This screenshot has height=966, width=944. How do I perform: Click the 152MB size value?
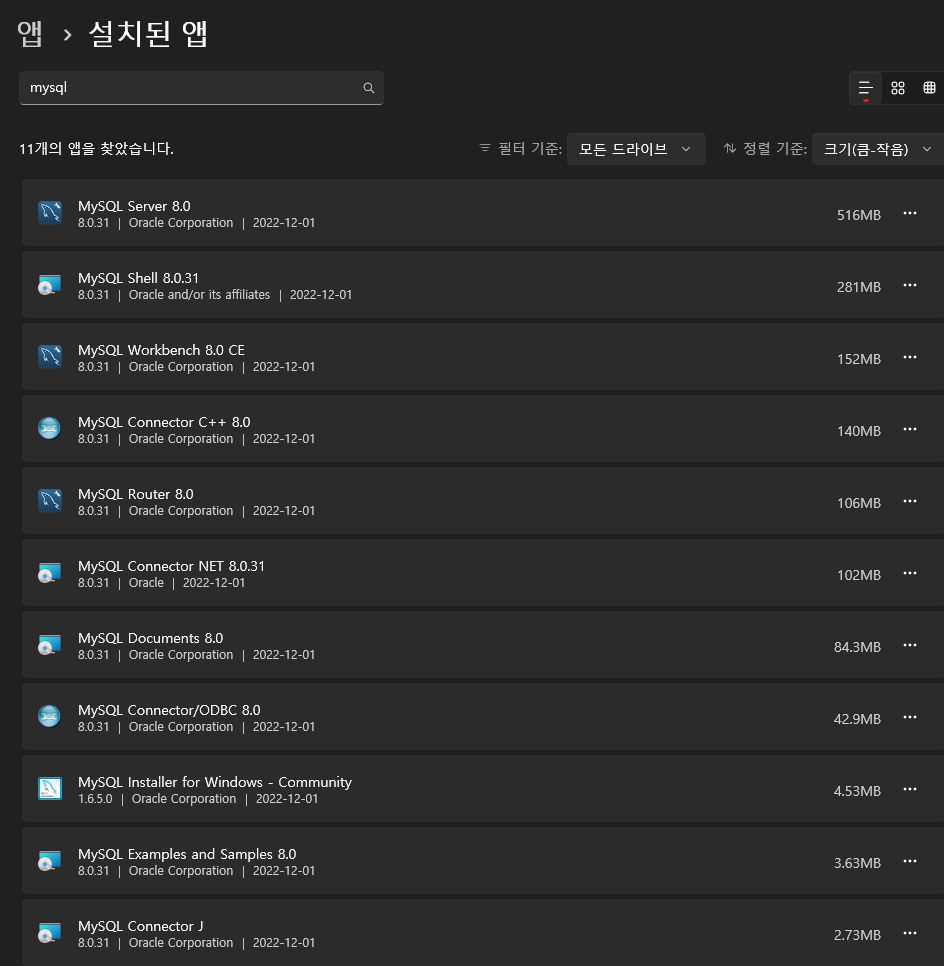(x=858, y=359)
